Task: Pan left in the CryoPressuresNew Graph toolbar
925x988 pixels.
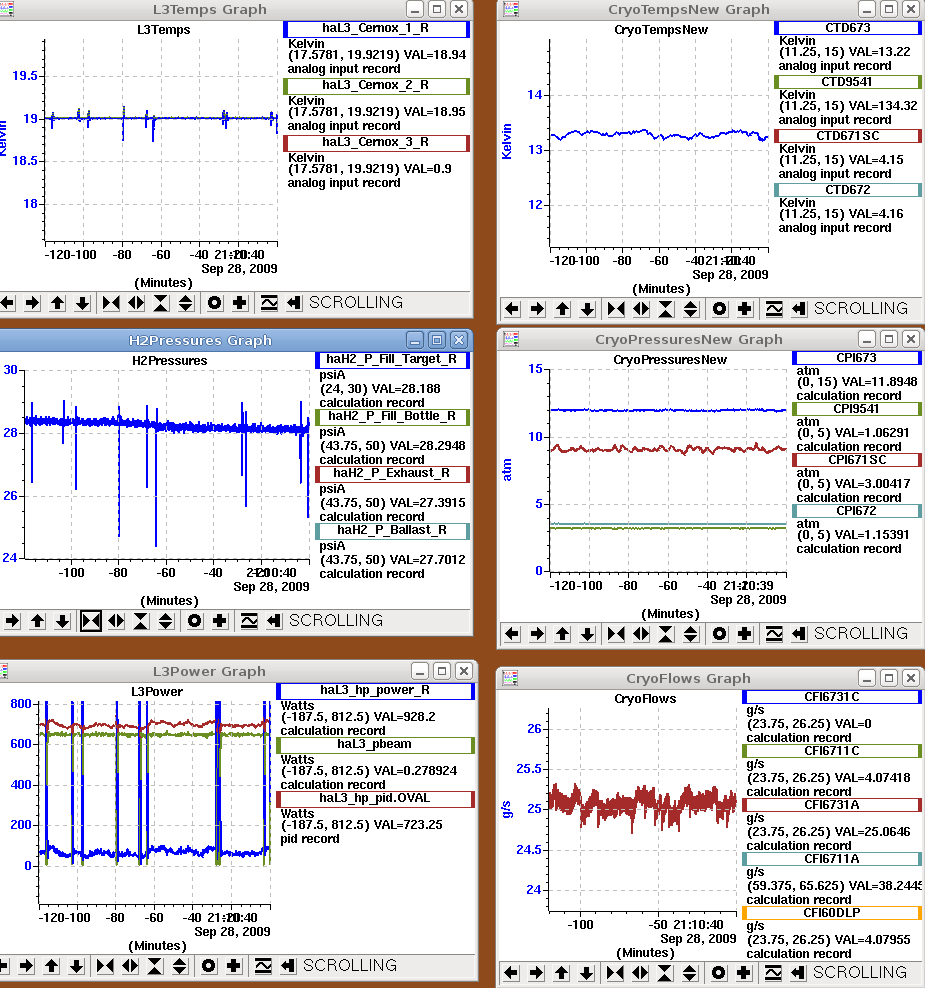Action: 512,634
